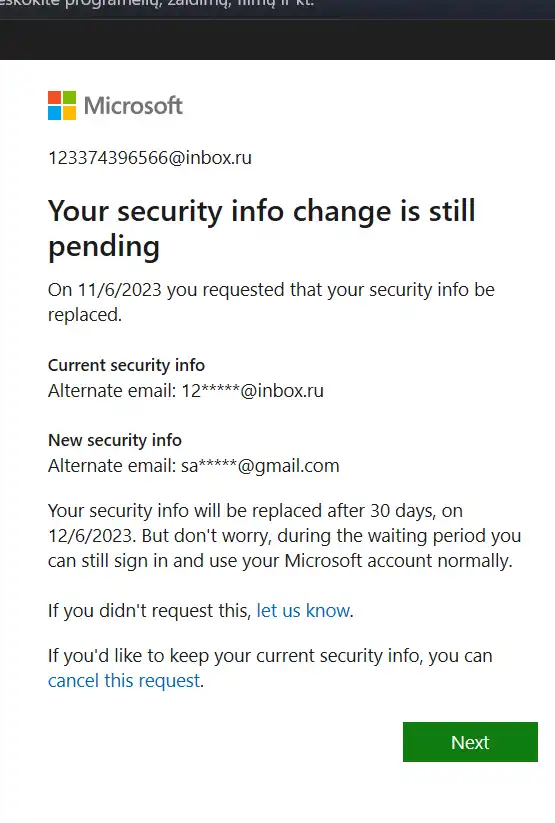This screenshot has width=555, height=823.
Task: Follow the 'cancel this request' link
Action: pos(124,680)
